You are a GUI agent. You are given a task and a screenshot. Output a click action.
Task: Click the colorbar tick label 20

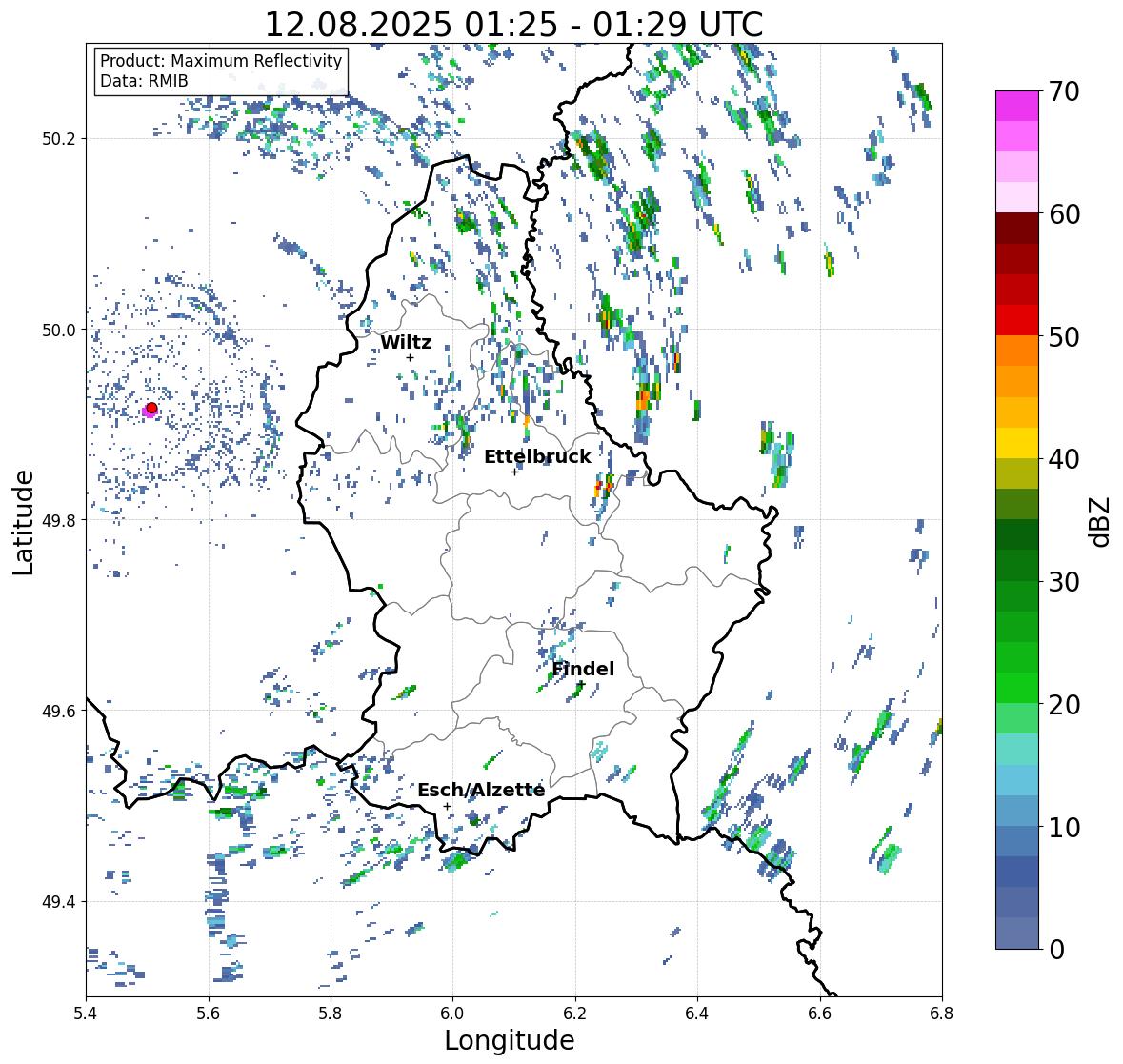tap(1065, 705)
